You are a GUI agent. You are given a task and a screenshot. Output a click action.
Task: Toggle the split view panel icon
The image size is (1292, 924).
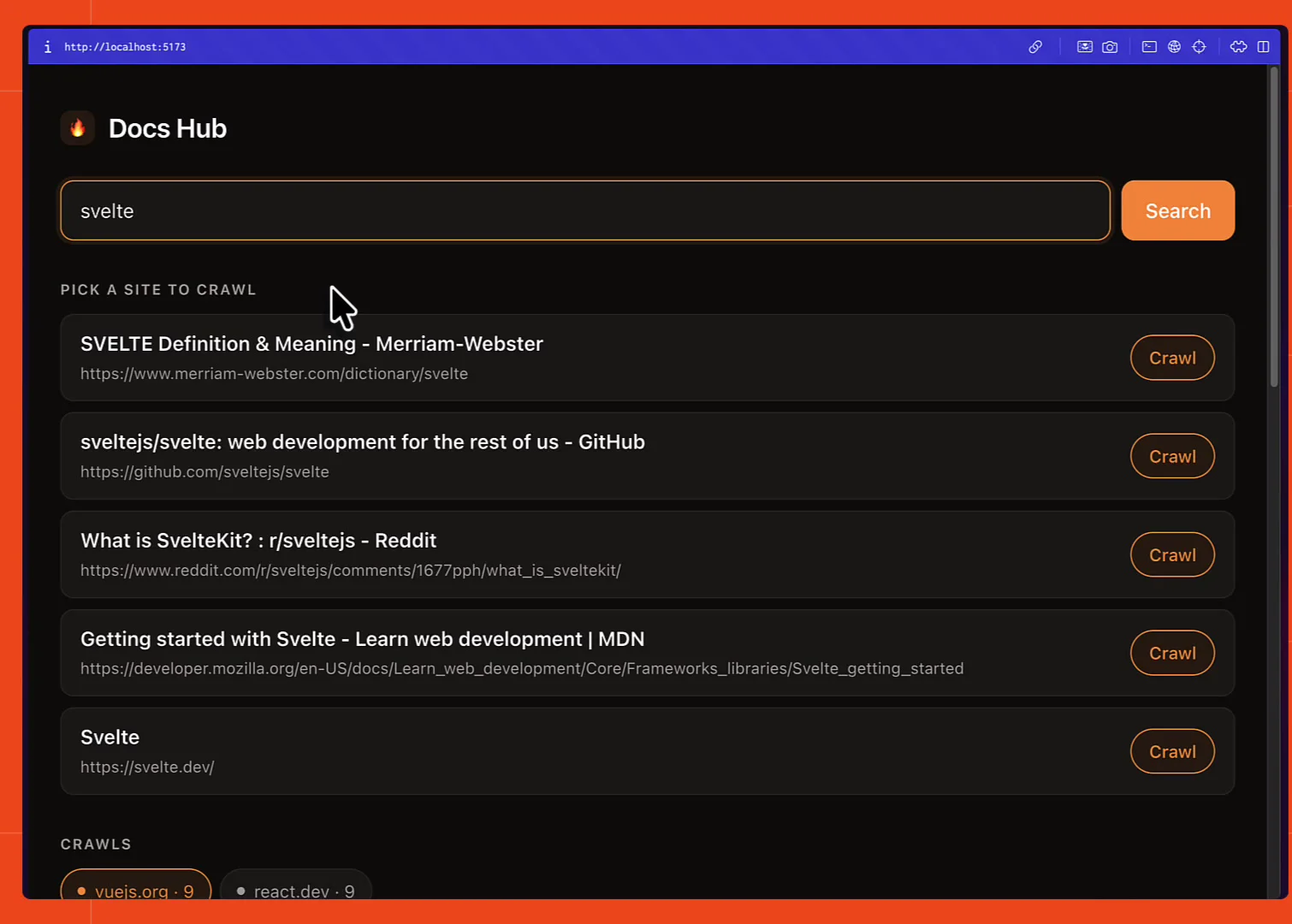(x=1263, y=47)
